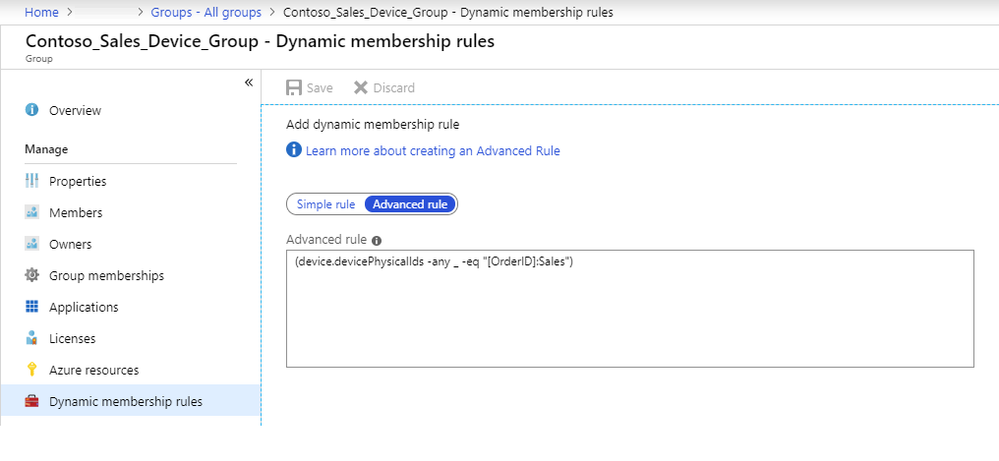Select the Advanced rule toggle option
Image resolution: width=999 pixels, height=461 pixels.
(410, 204)
